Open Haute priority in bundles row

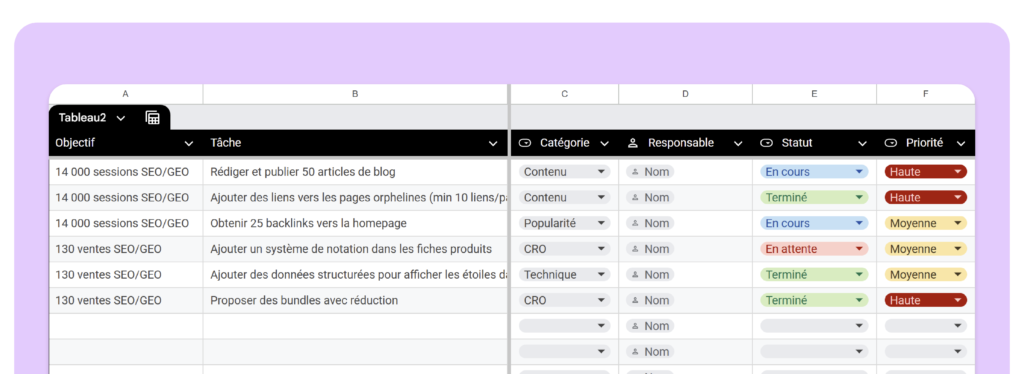point(925,300)
